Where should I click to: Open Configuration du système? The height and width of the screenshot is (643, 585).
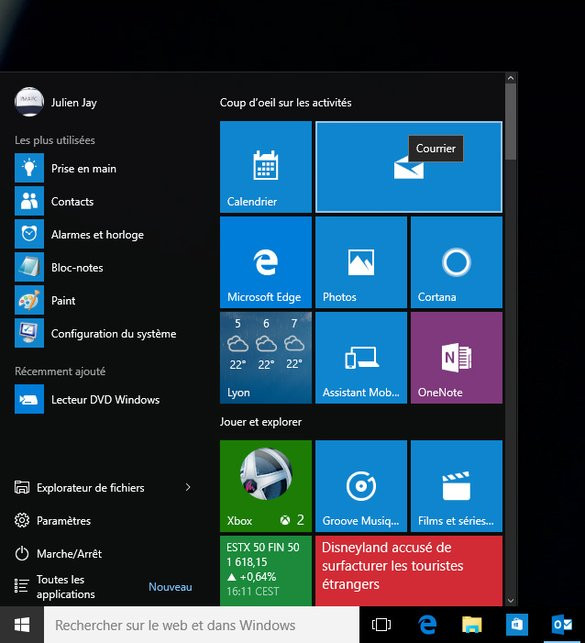pyautogui.click(x=102, y=333)
